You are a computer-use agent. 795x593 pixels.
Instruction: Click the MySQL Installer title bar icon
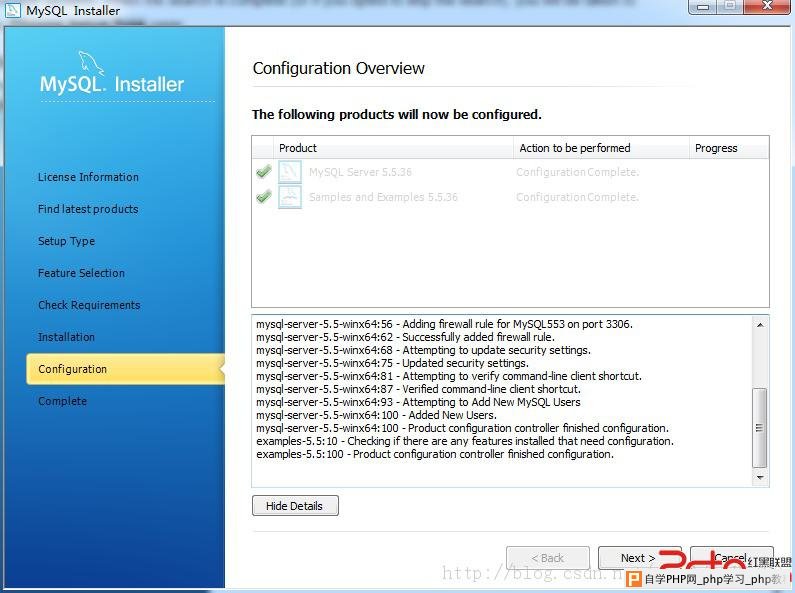pos(12,10)
